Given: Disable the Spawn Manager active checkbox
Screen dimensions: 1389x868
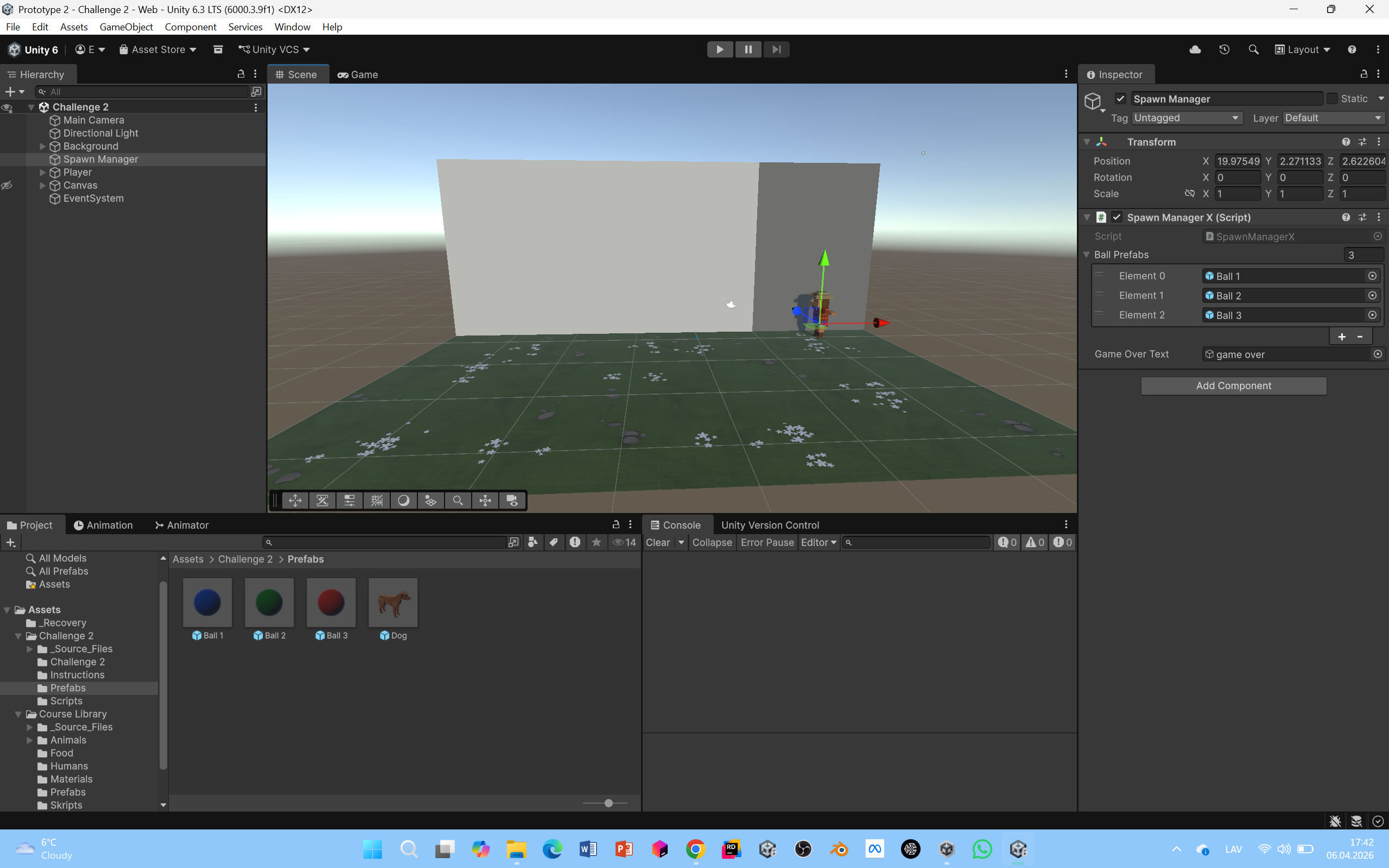Looking at the screenshot, I should click(x=1120, y=99).
